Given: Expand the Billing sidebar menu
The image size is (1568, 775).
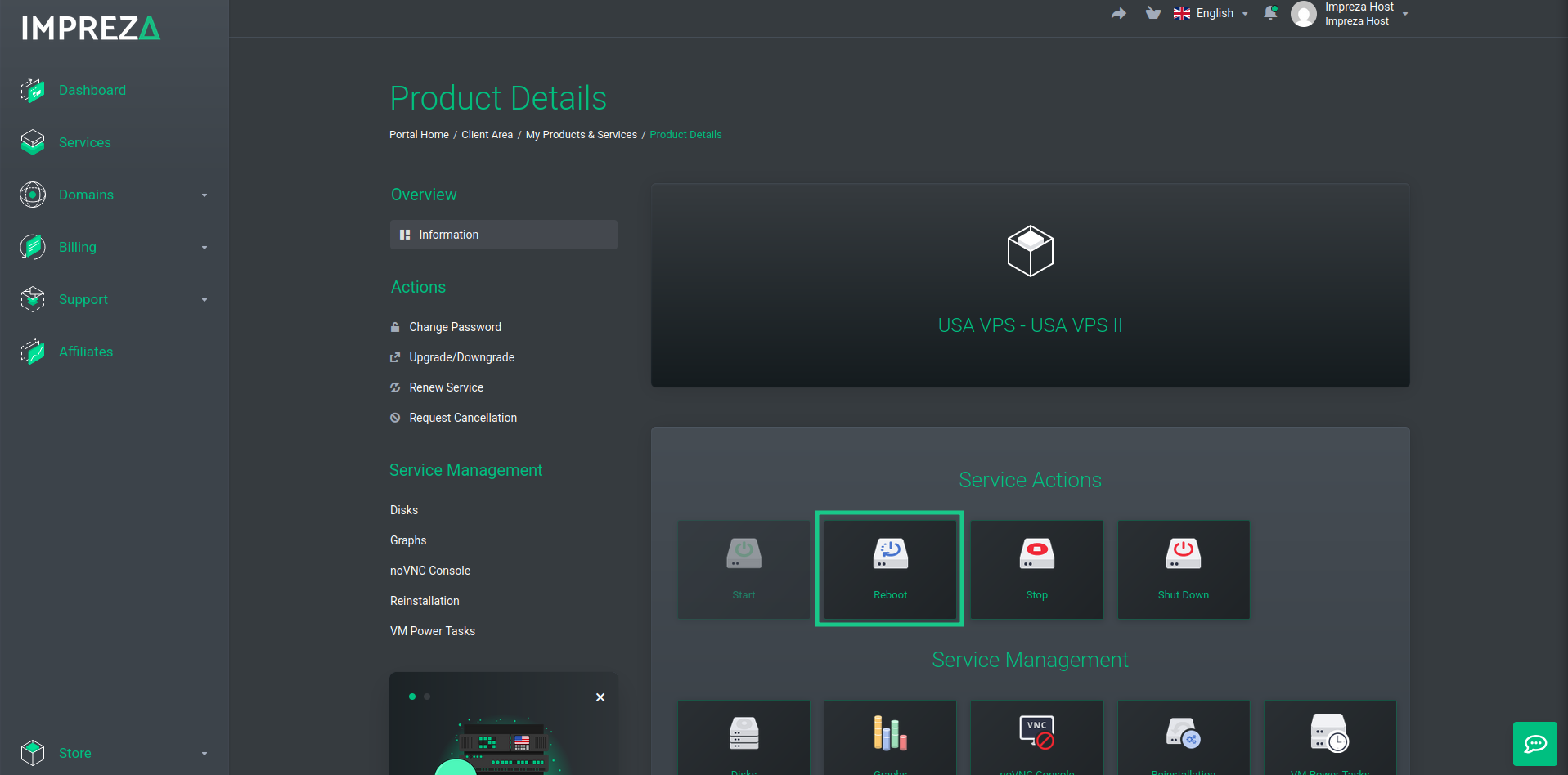Looking at the screenshot, I should 115,247.
